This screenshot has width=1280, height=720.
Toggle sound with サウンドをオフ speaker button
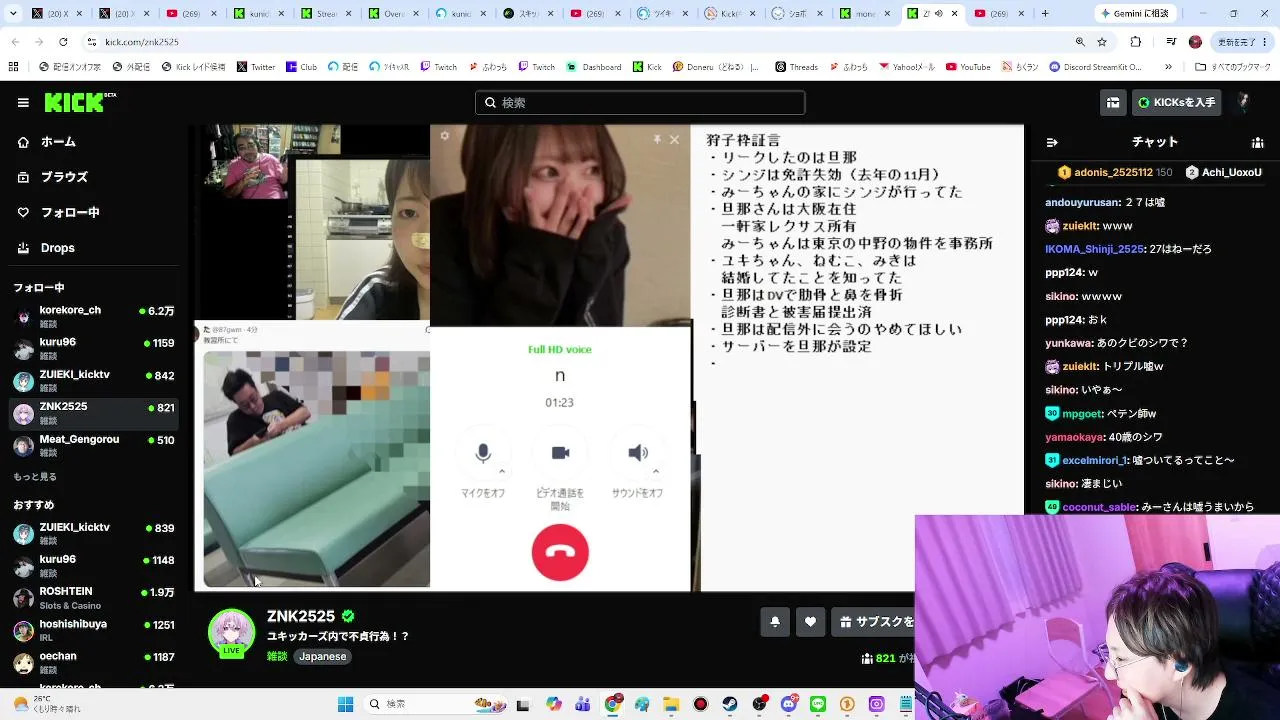coord(638,454)
